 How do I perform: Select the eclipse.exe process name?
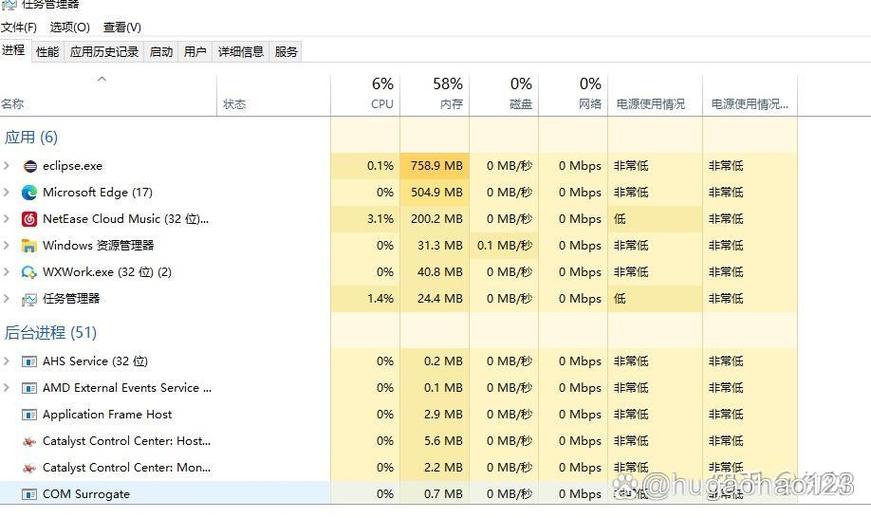tap(72, 165)
